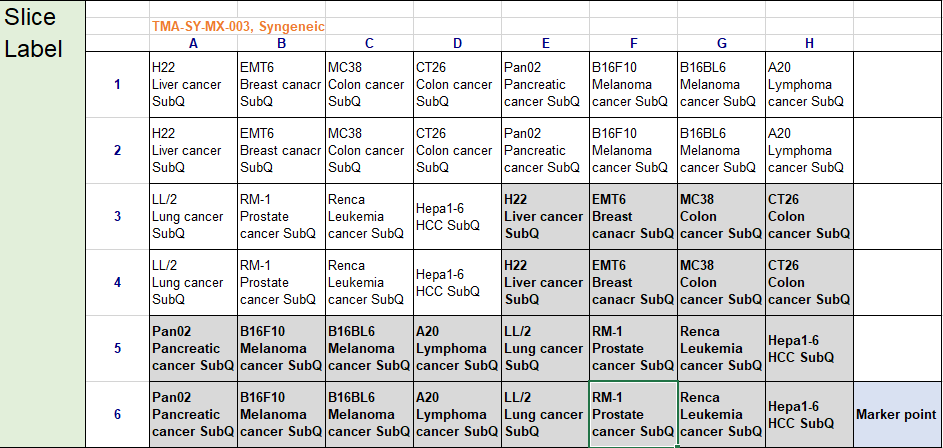Screen dimensions: 943x448
Task: Select column header A
Action: click(x=193, y=43)
